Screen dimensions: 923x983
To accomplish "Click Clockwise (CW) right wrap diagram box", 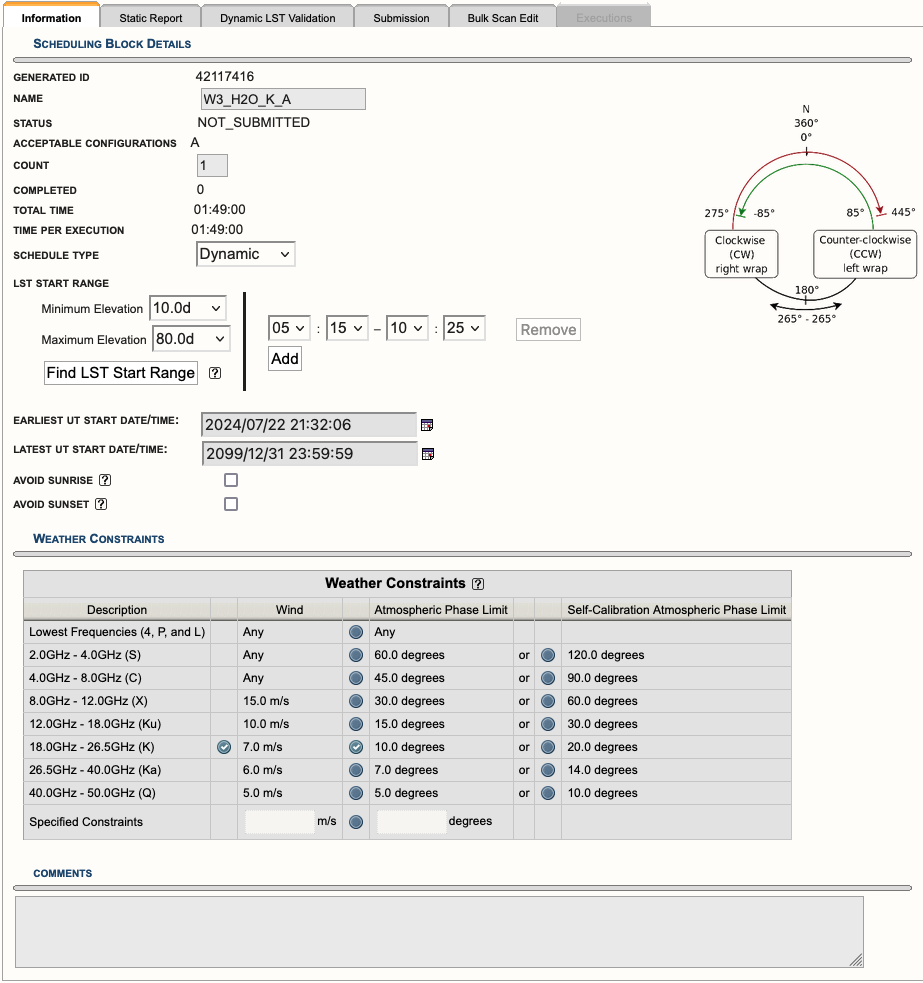I will coord(740,254).
